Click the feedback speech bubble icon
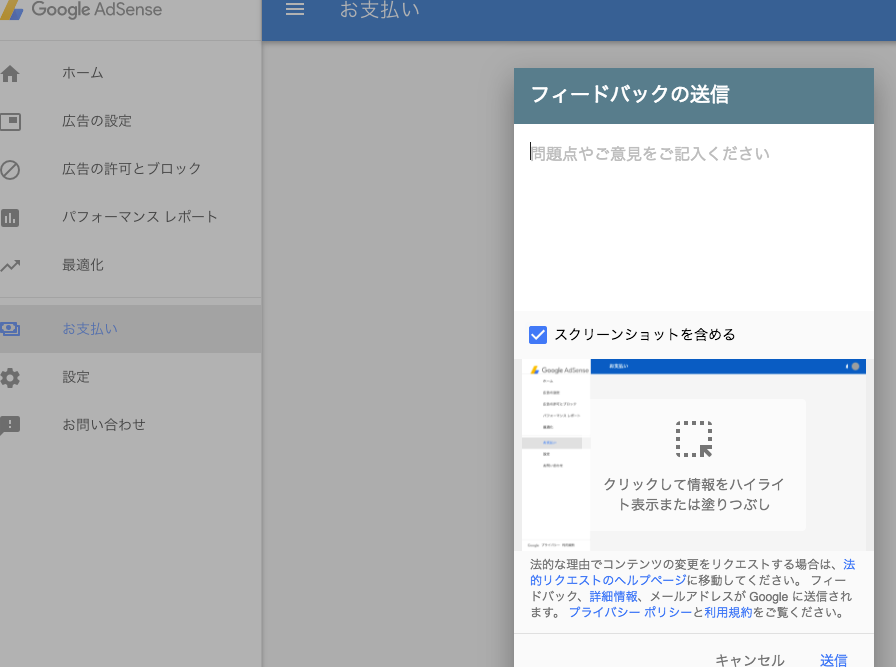 (10, 425)
